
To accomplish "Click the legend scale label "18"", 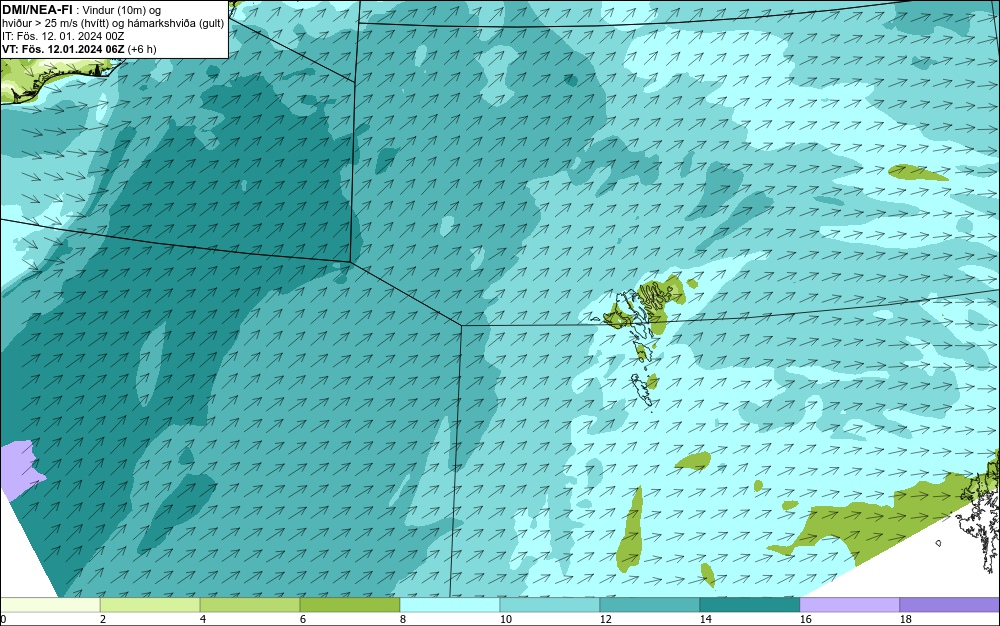I will tap(906, 619).
